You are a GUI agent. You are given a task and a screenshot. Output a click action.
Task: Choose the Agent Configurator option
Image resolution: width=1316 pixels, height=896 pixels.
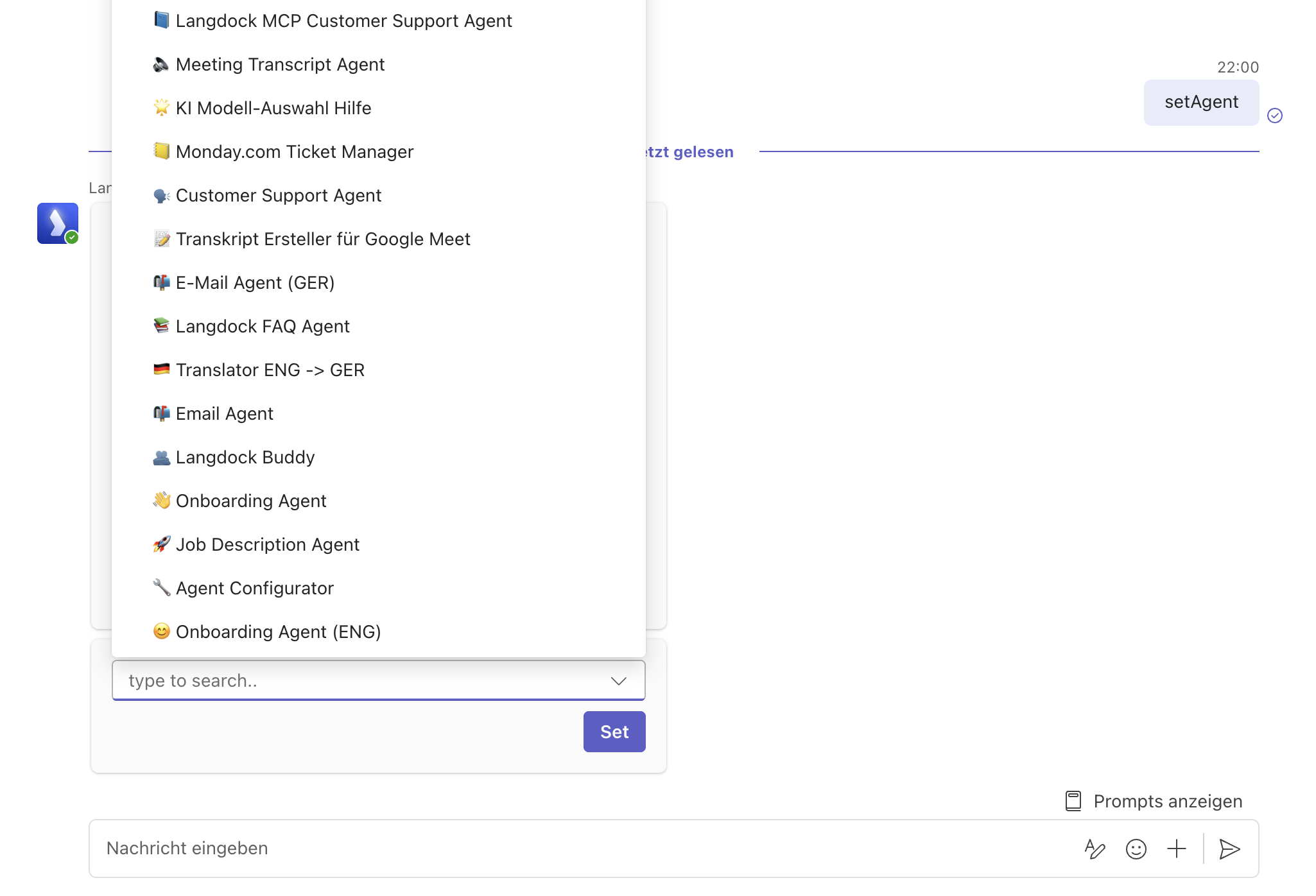(254, 588)
